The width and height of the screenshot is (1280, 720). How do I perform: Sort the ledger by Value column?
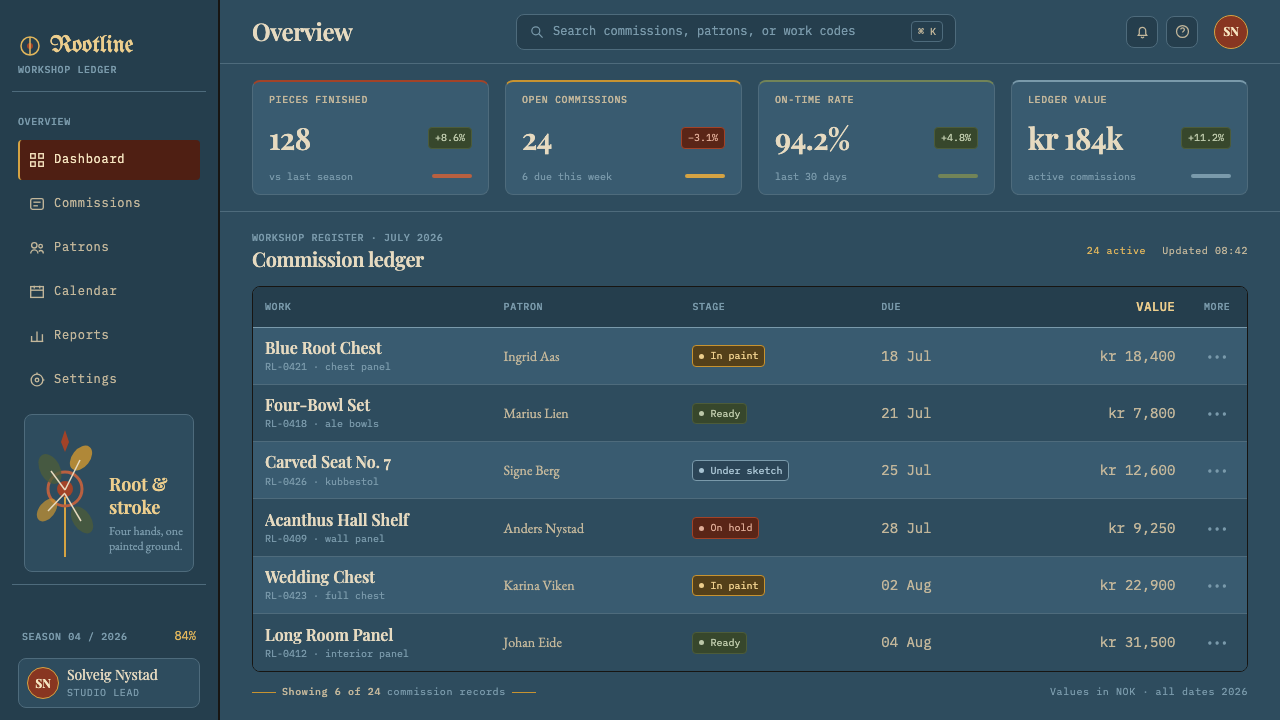[1155, 307]
